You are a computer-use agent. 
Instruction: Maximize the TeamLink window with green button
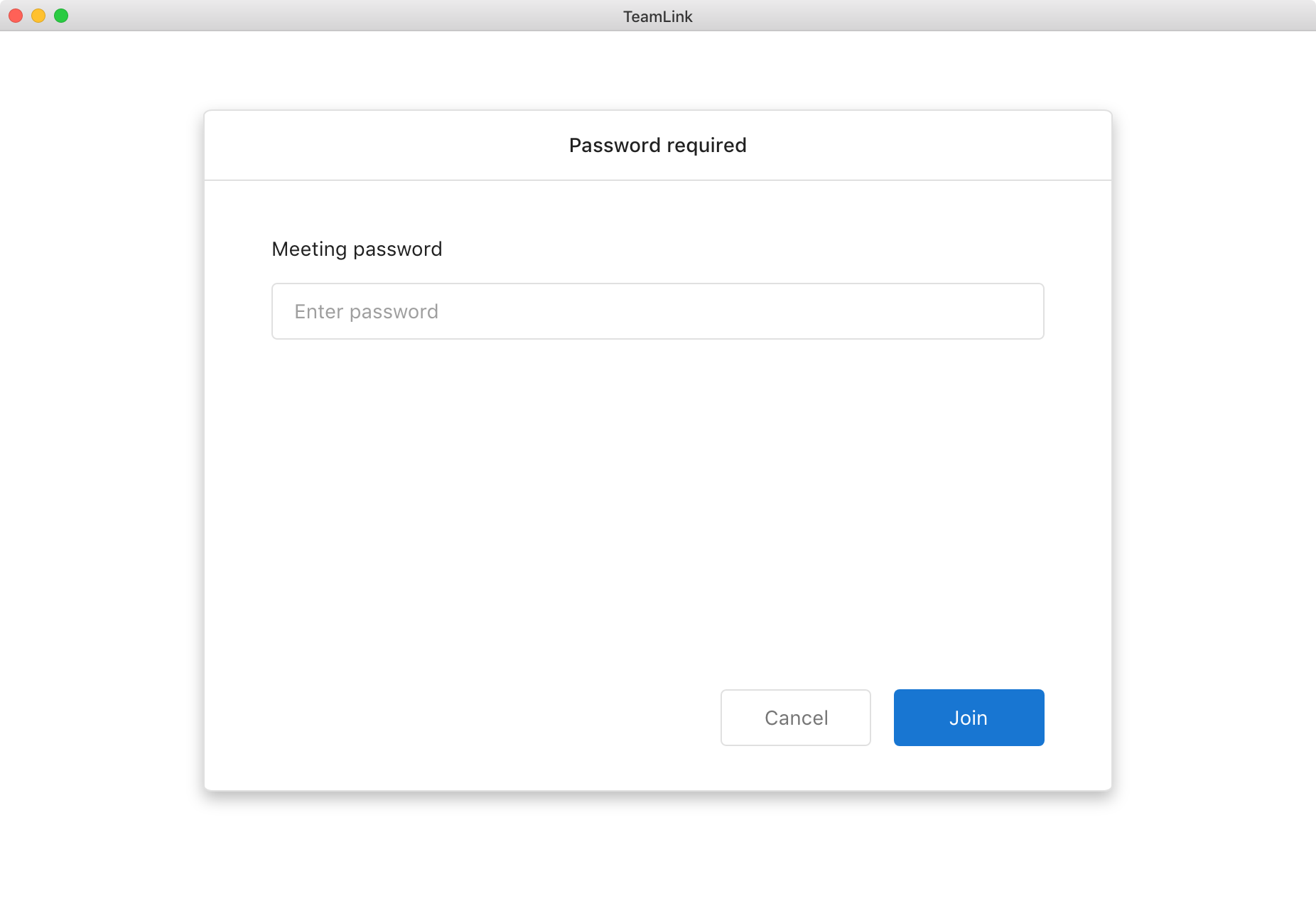61,16
